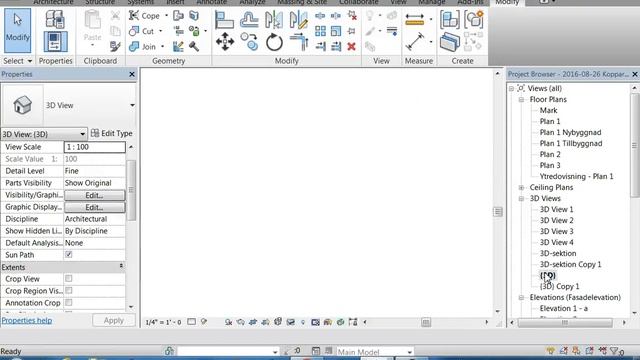Screen dimensions: 640x360
Task: Select the Modify arrow tool
Action: (18, 30)
